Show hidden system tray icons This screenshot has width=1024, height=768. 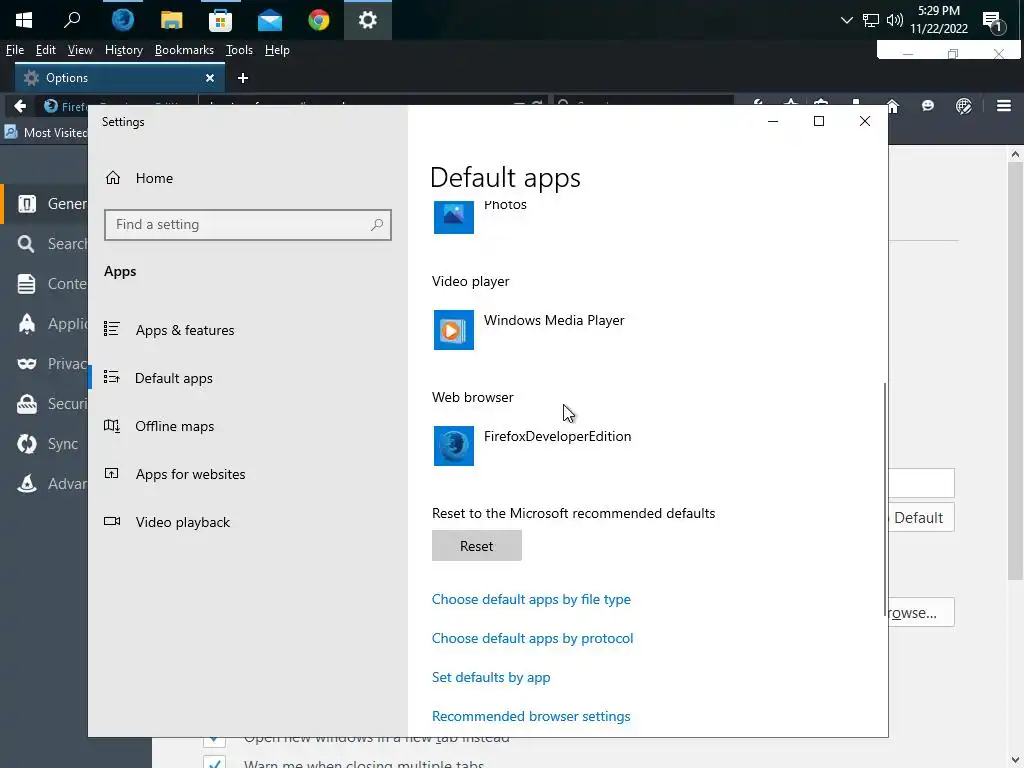click(846, 20)
